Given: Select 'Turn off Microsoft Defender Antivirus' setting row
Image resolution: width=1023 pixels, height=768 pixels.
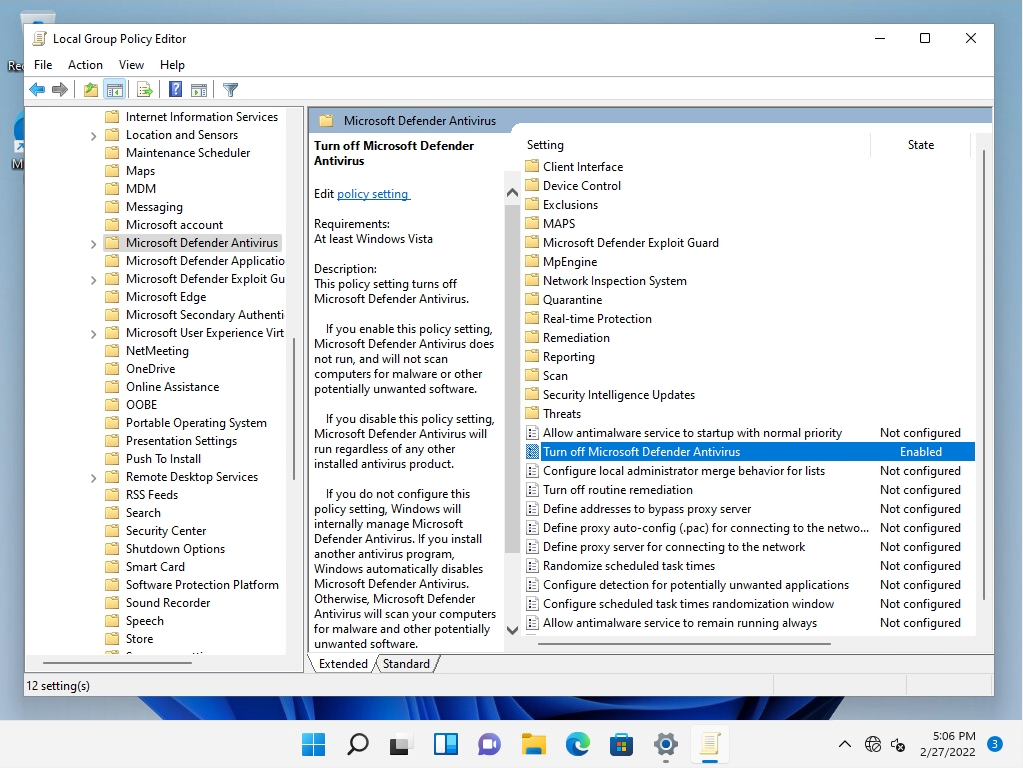Looking at the screenshot, I should [749, 452].
